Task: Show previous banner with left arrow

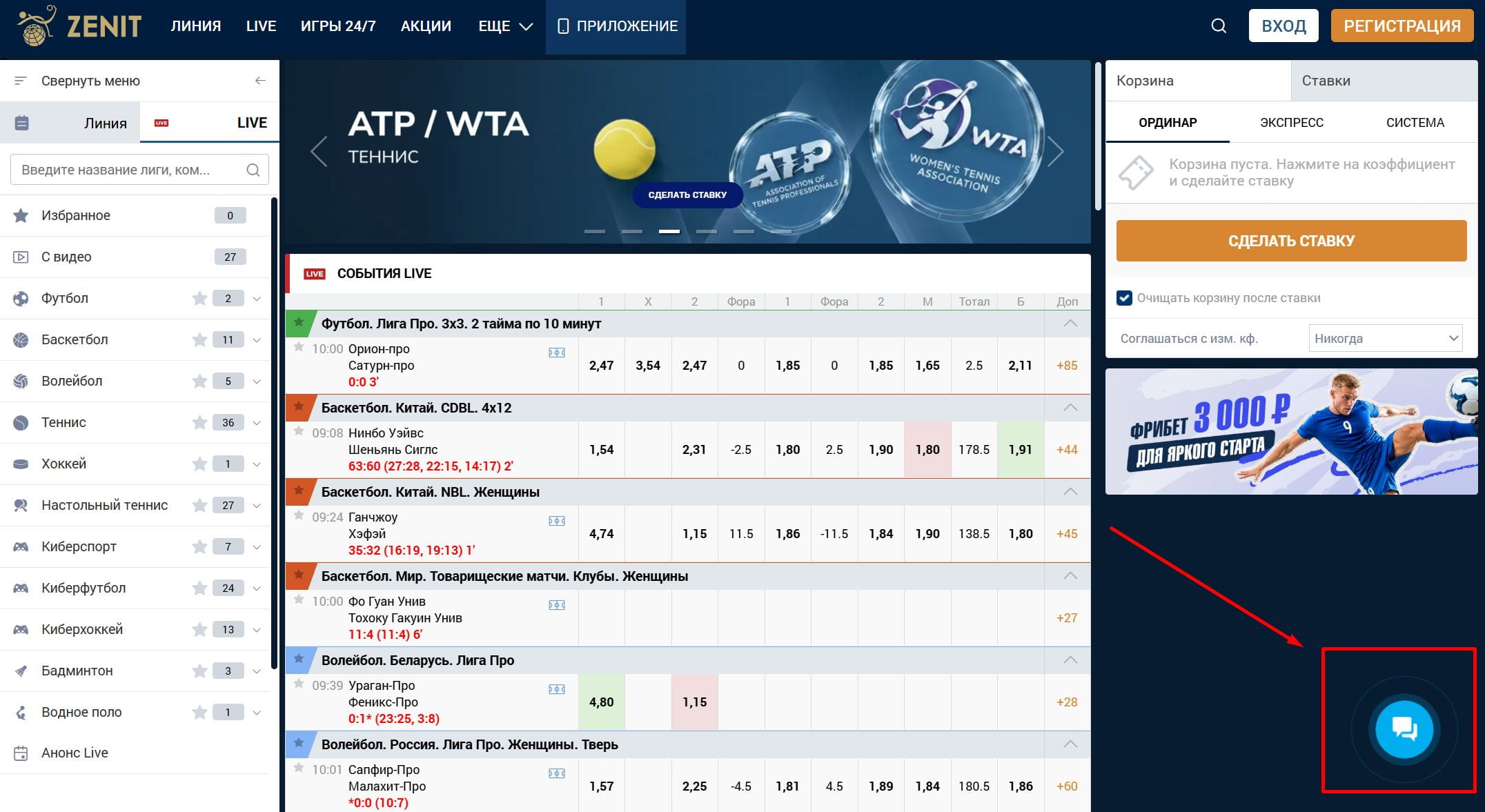Action: [319, 152]
